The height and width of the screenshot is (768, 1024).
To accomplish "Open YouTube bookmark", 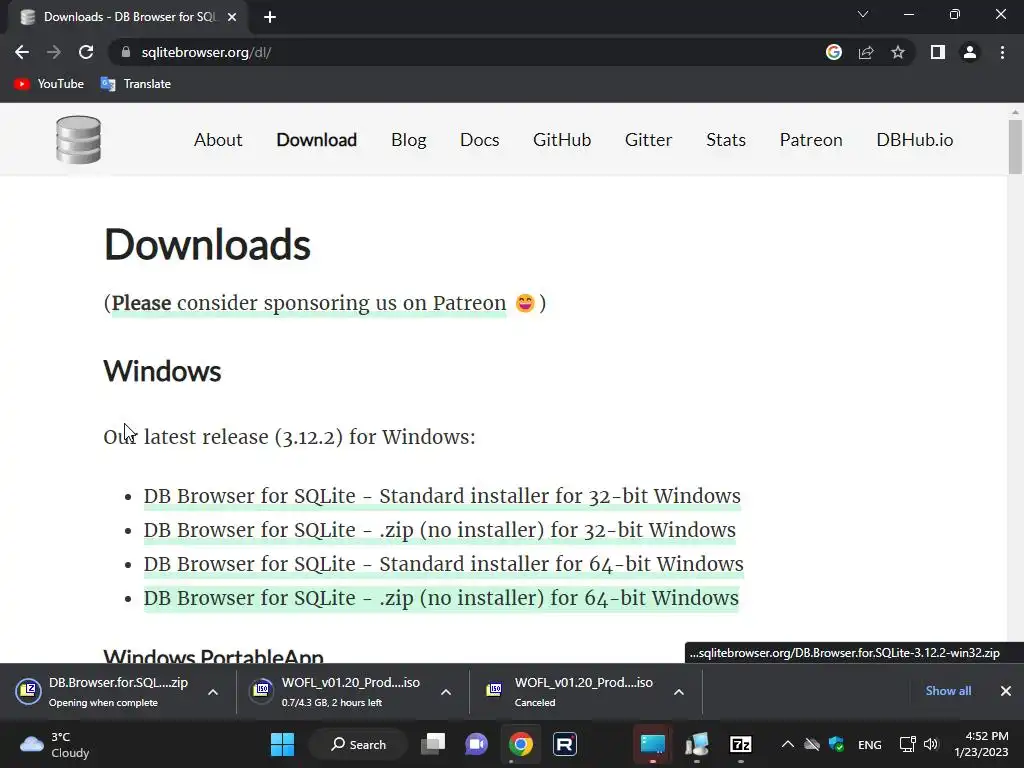I will pyautogui.click(x=49, y=84).
